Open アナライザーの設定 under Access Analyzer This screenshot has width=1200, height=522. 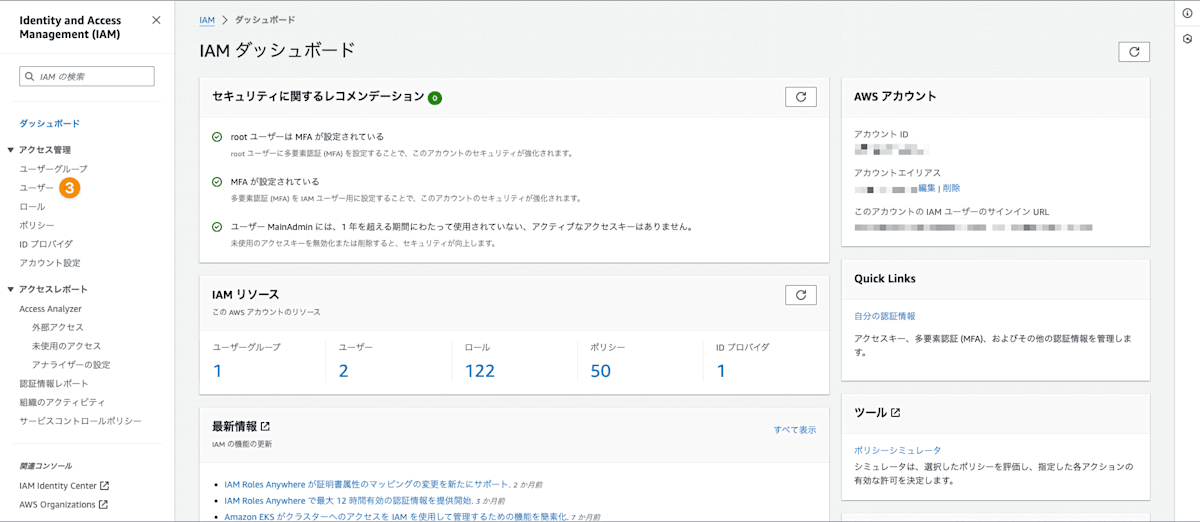click(x=71, y=364)
